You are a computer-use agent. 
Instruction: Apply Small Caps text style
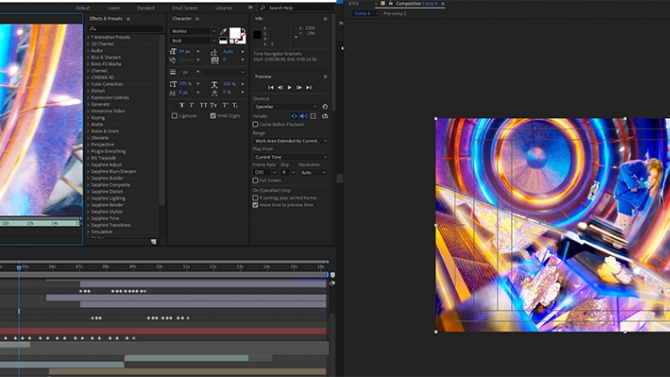click(213, 105)
